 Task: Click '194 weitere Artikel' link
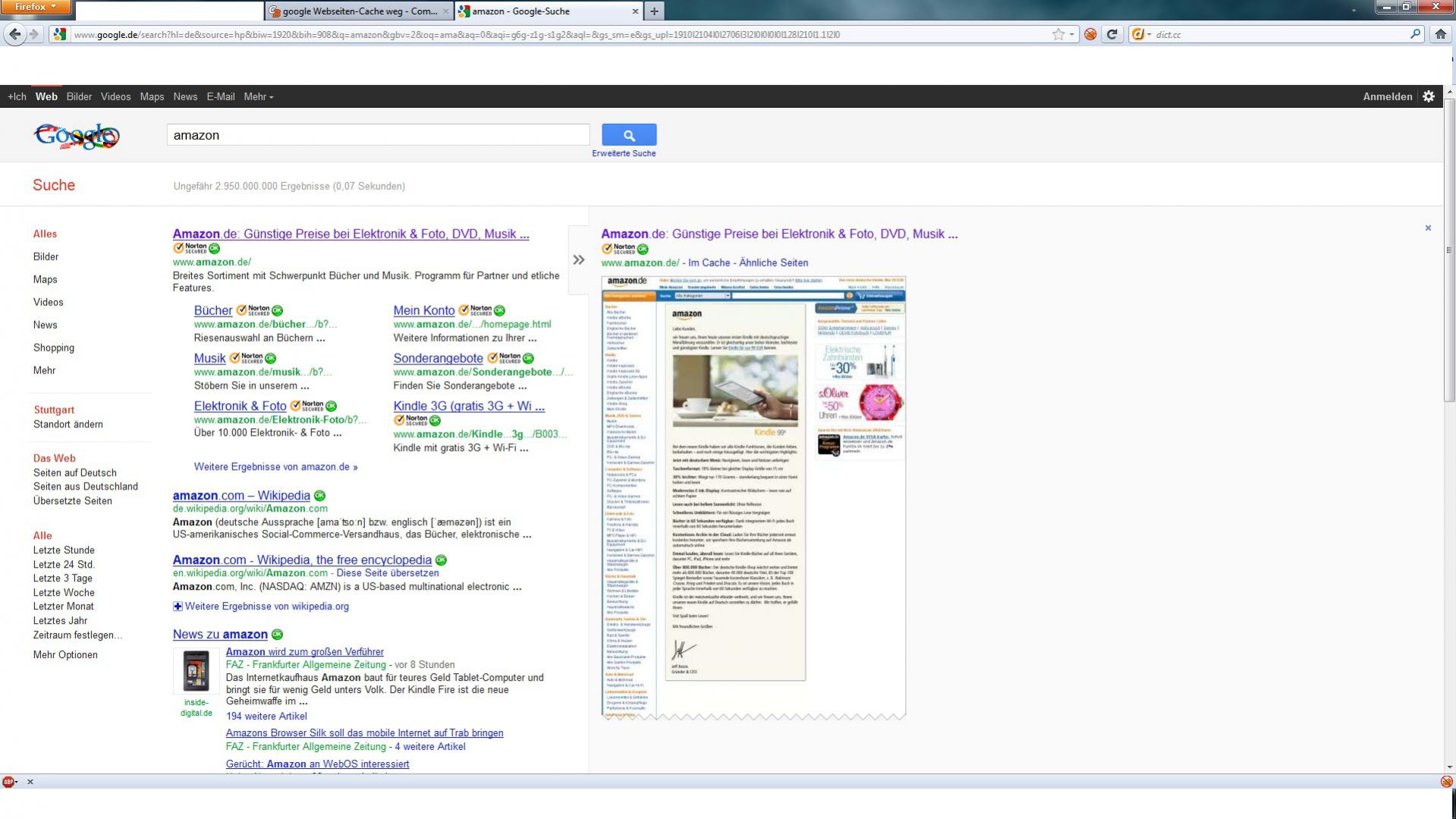point(266,717)
